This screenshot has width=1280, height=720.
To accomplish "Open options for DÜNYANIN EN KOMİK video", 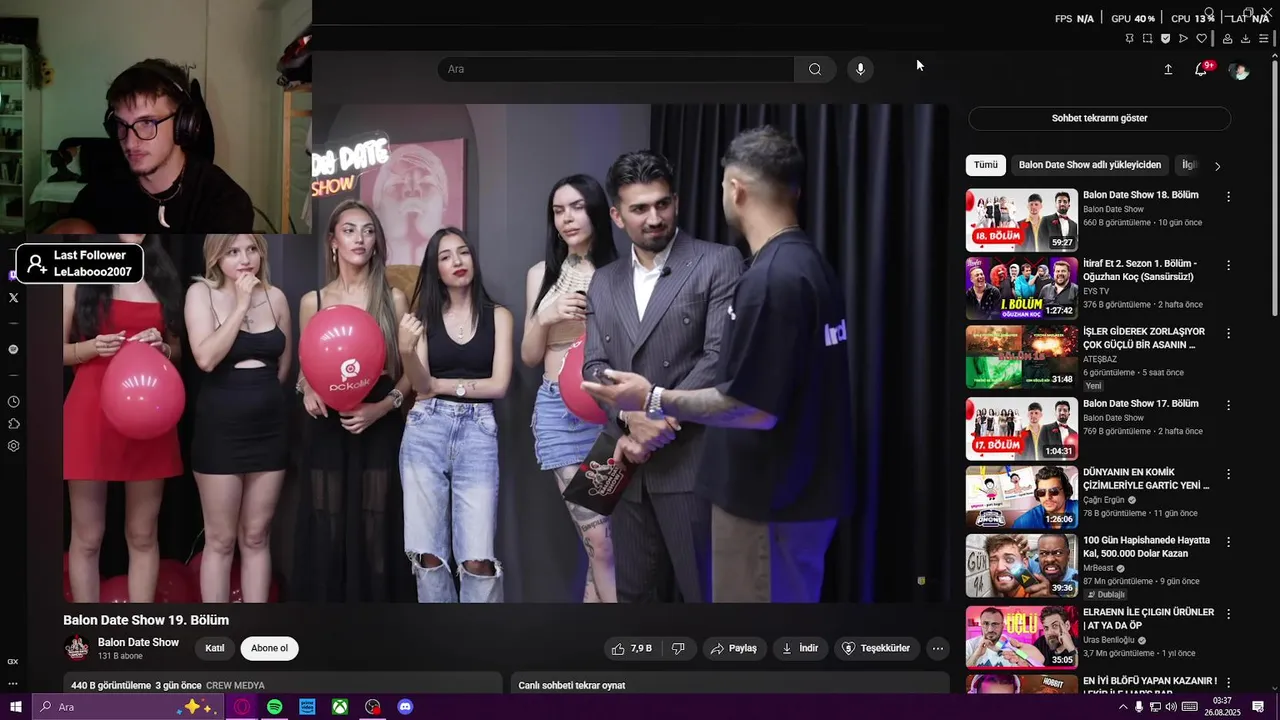I will point(1228,474).
